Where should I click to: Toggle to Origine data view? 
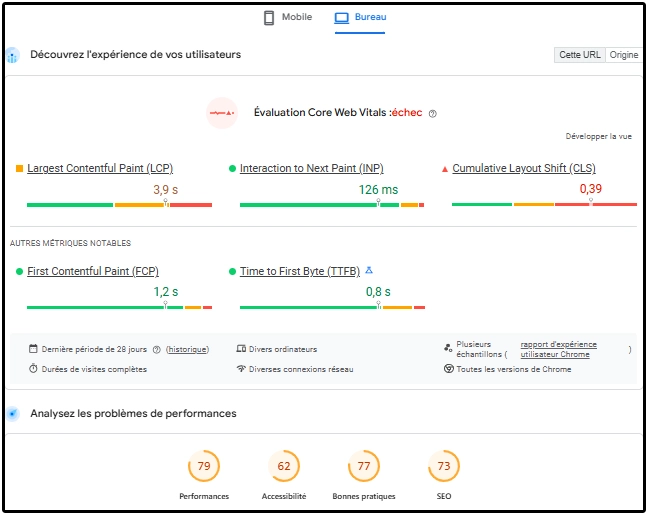(624, 55)
